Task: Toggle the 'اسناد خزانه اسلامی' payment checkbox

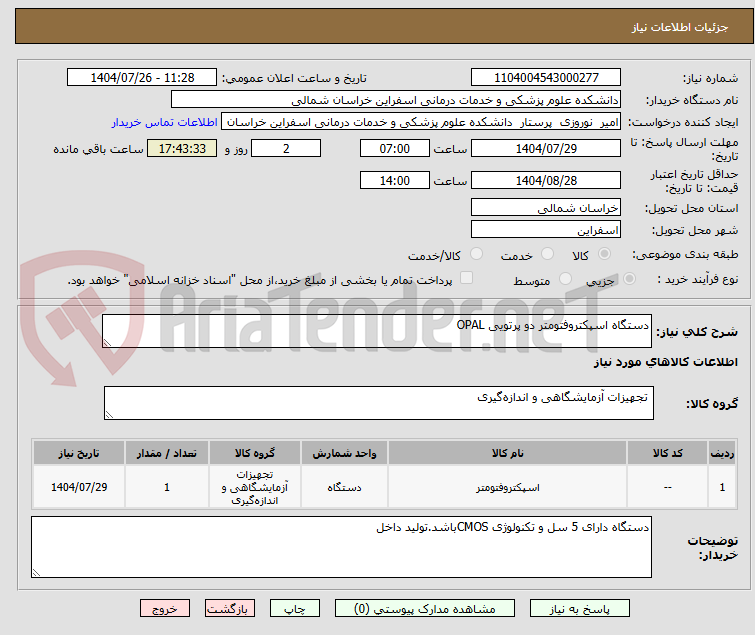Action: tap(466, 278)
